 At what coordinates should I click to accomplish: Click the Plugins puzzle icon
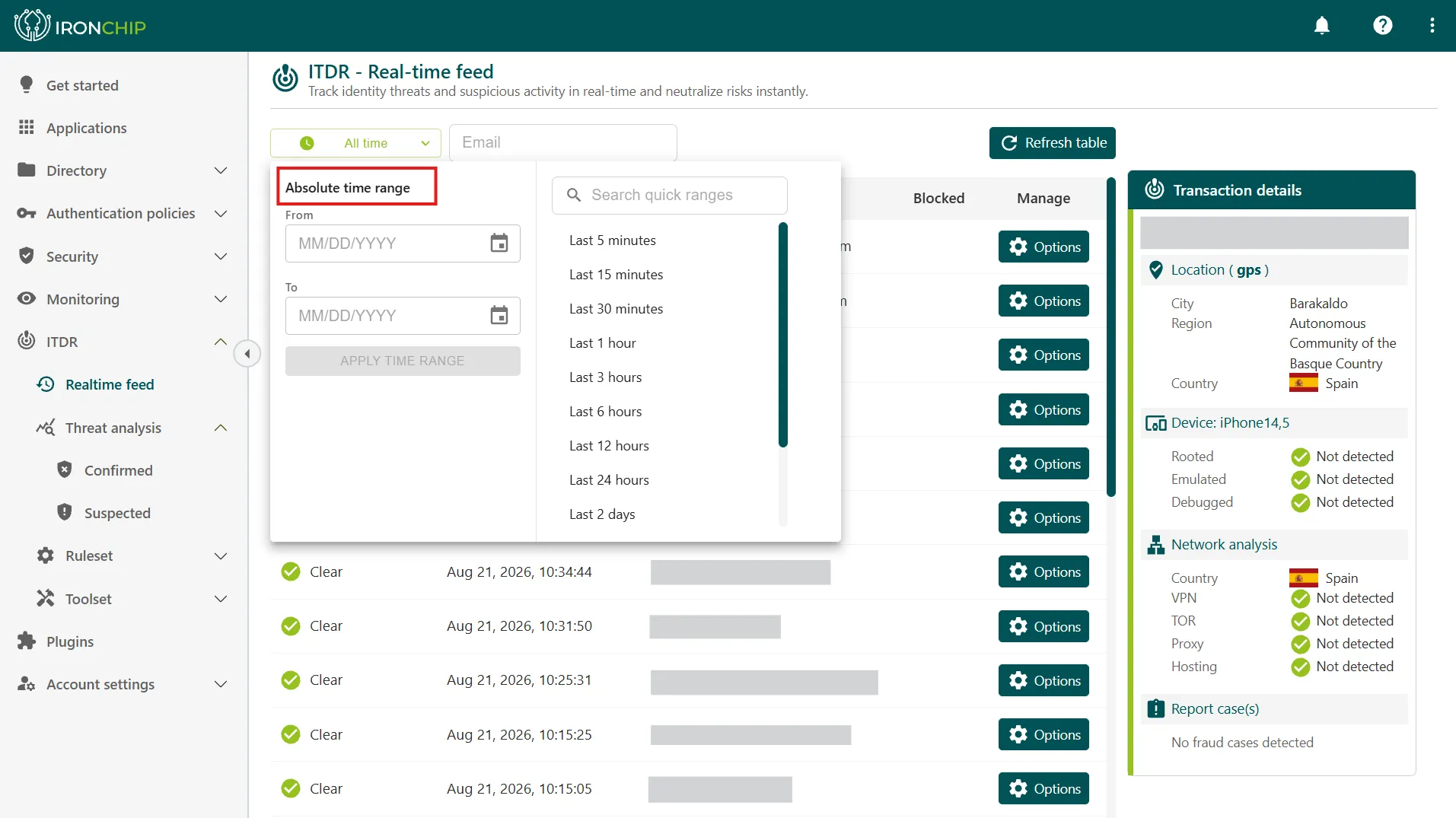[x=27, y=641]
